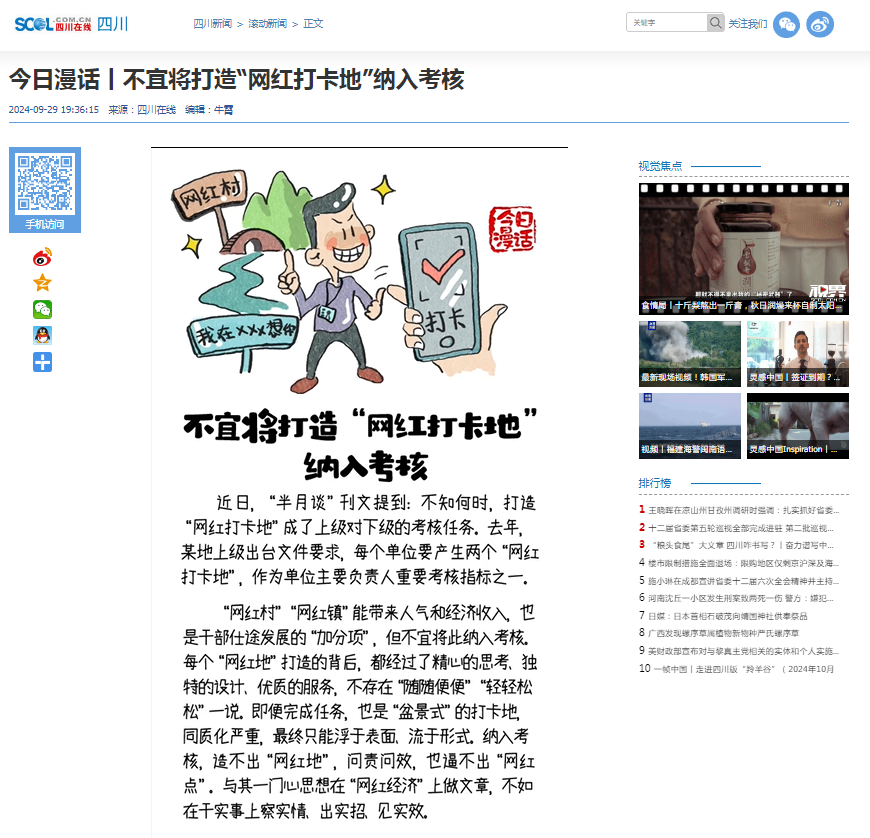Open ranking 9 美财政部宣布 article
This screenshot has height=838, width=870.
tap(743, 650)
